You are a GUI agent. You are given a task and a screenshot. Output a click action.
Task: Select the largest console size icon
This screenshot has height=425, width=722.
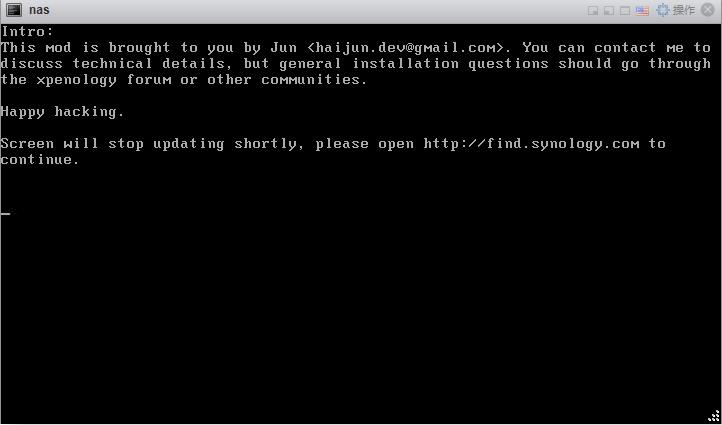[x=625, y=11]
